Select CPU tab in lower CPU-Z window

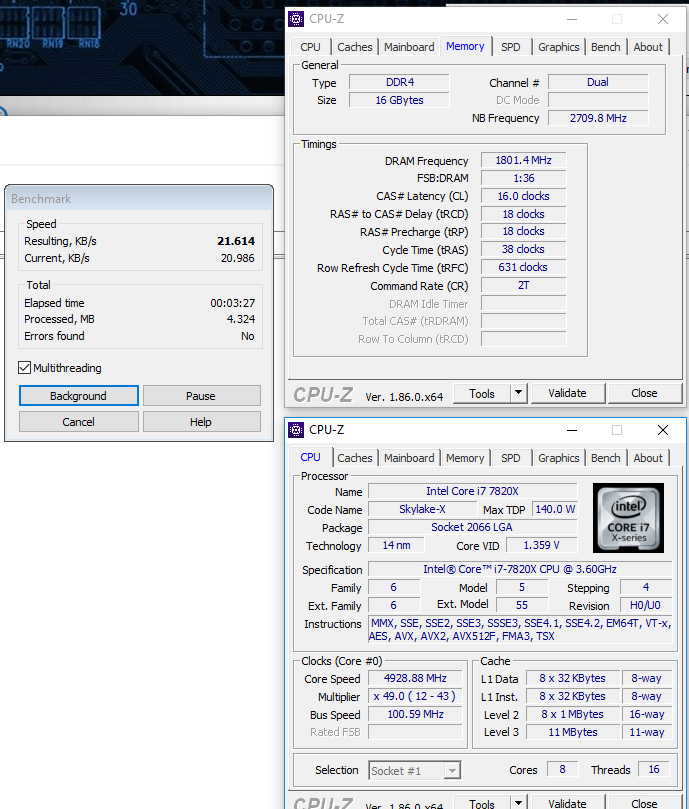pyautogui.click(x=310, y=457)
